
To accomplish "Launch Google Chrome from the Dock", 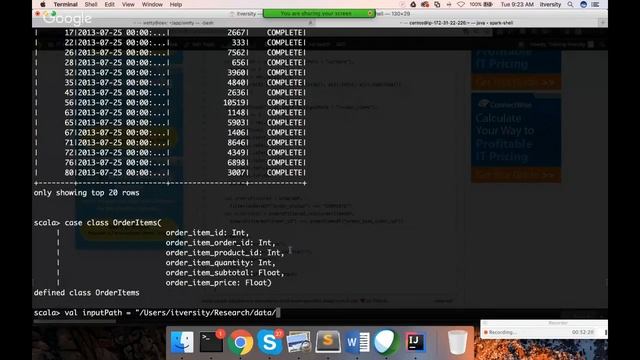I will tap(240, 342).
